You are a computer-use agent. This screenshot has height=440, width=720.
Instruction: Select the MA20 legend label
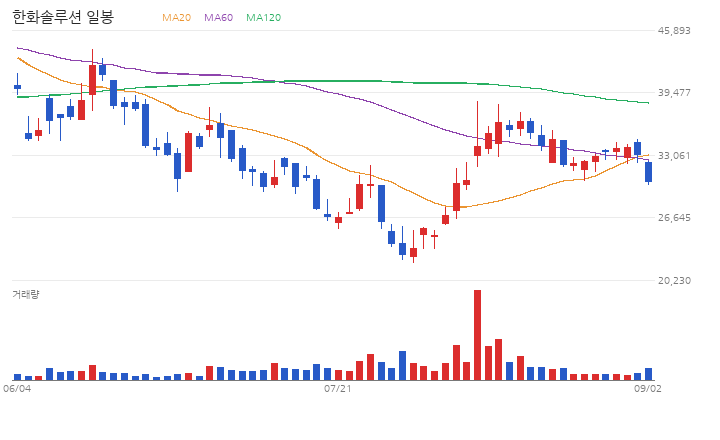click(176, 17)
